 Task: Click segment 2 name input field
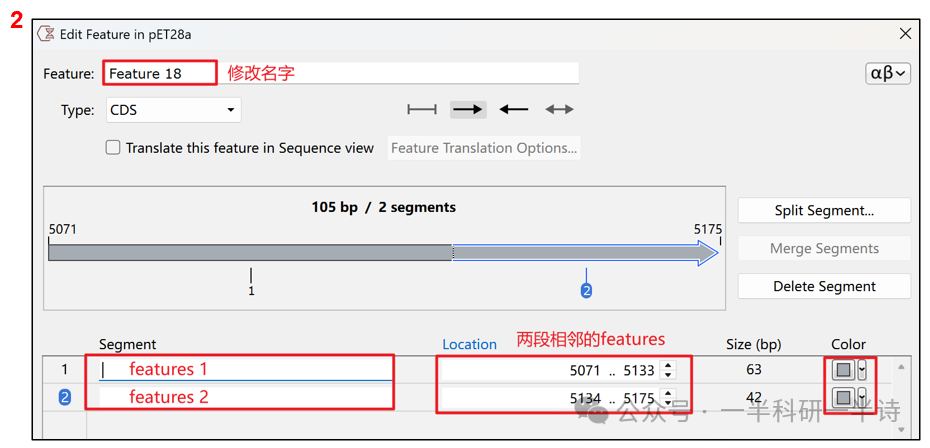[x=246, y=397]
